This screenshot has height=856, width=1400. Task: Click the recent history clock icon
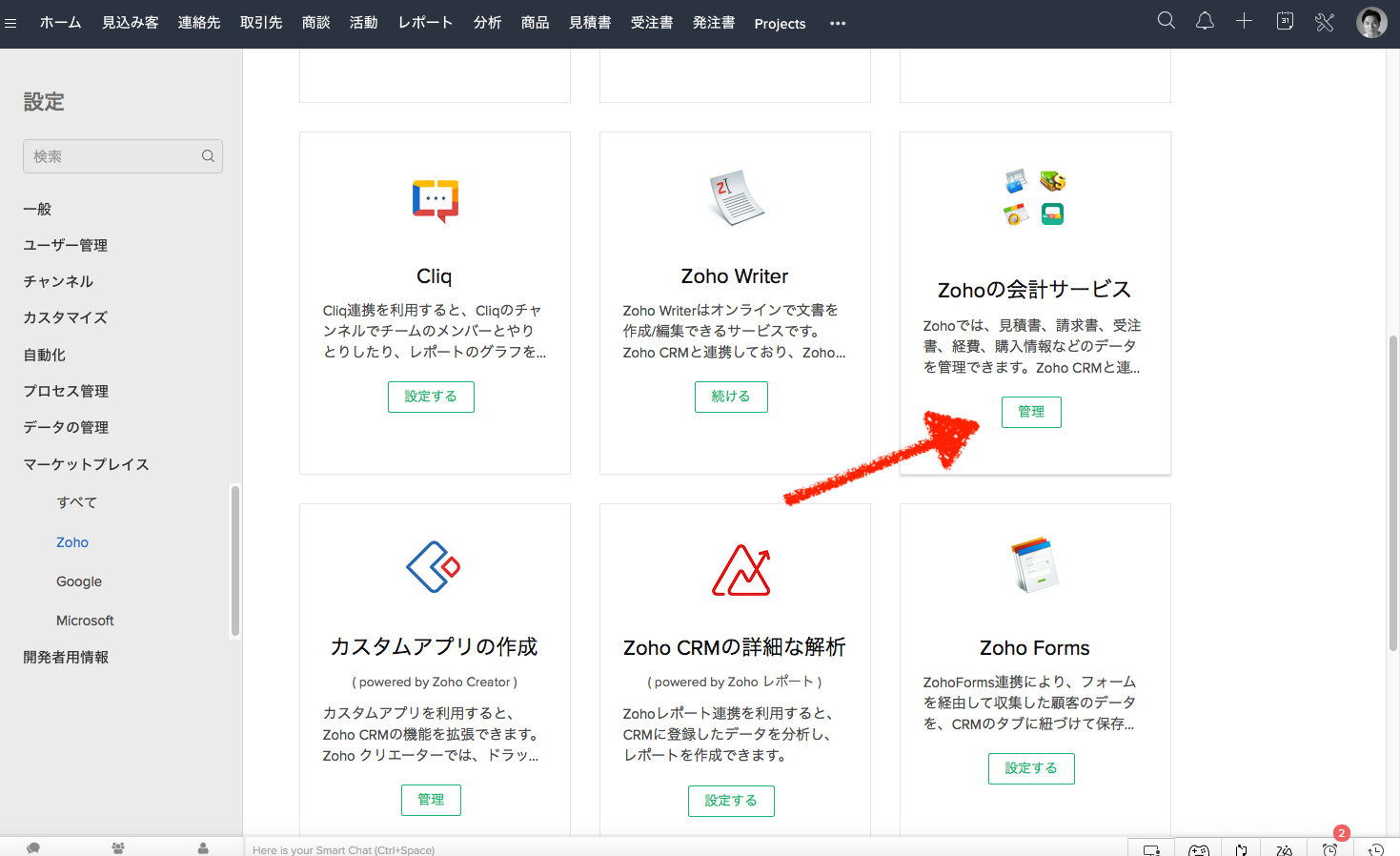point(1376,849)
